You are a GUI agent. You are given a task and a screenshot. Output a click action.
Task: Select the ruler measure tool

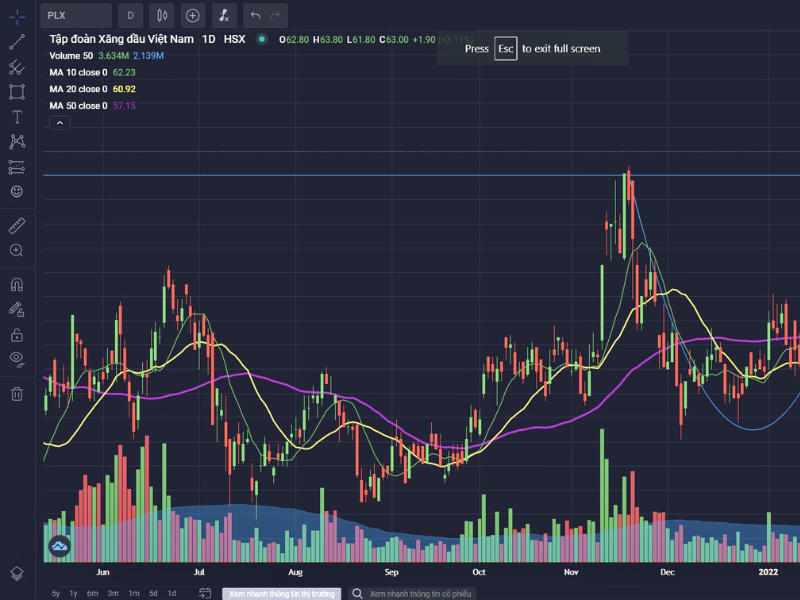click(x=17, y=226)
